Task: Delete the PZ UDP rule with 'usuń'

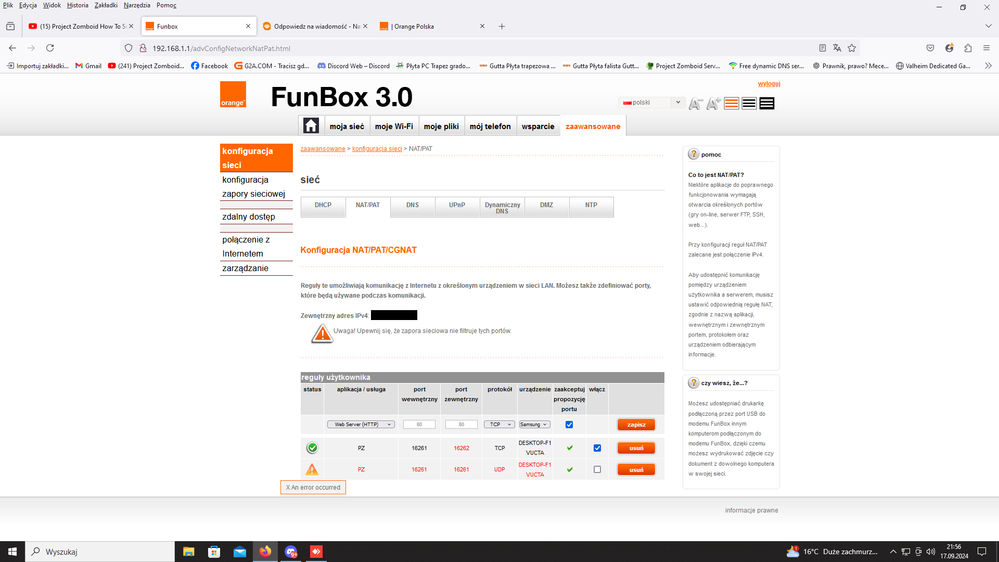Action: pos(636,470)
